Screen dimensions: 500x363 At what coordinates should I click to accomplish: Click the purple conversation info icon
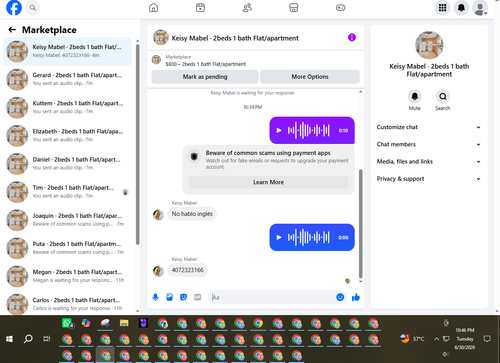point(352,37)
